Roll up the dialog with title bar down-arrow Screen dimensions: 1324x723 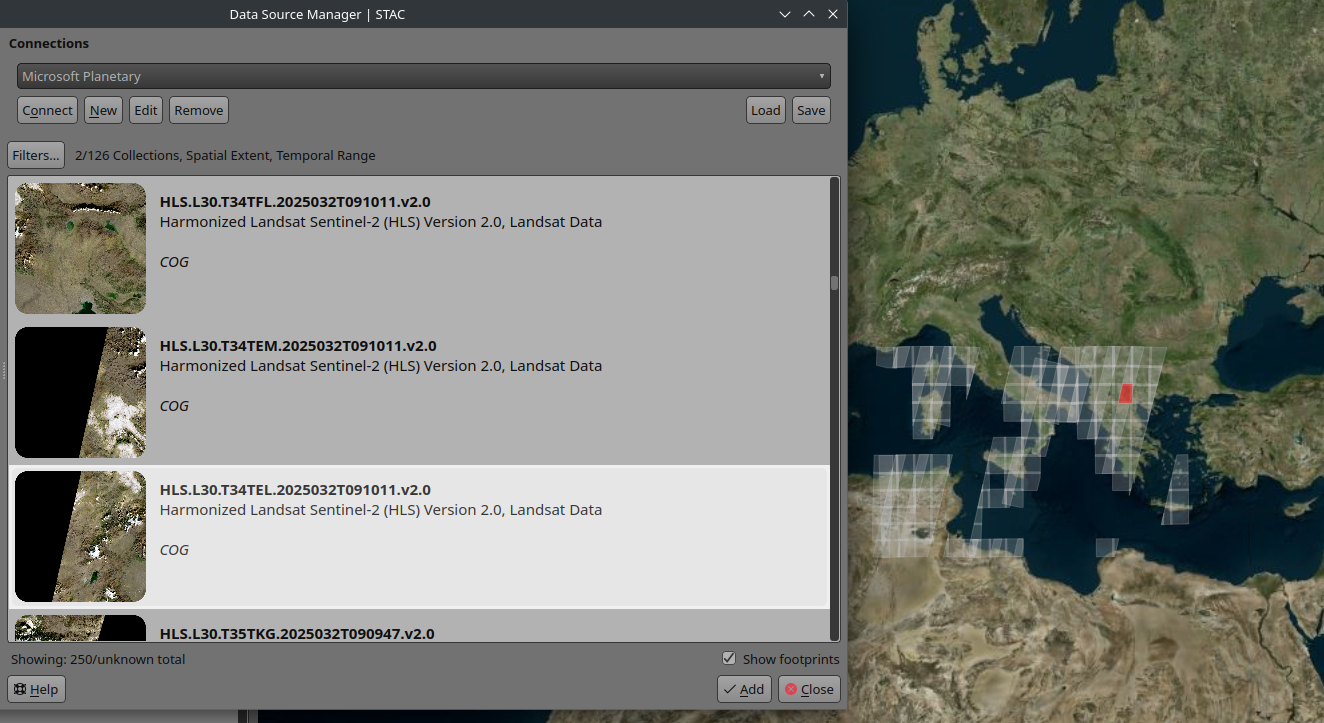pyautogui.click(x=785, y=14)
